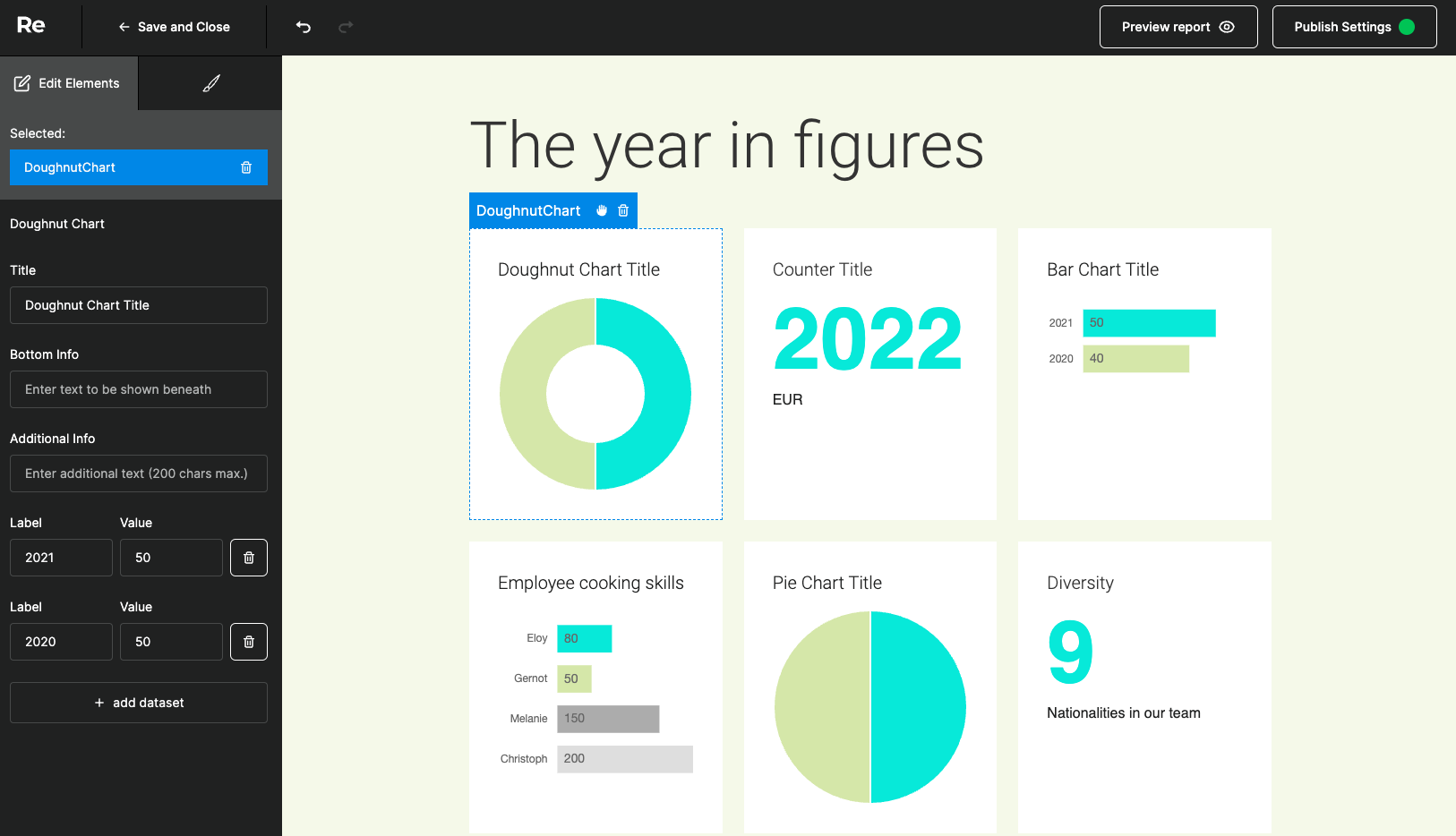The height and width of the screenshot is (836, 1456).
Task: Delete the 2021 dataset row
Action: point(249,558)
